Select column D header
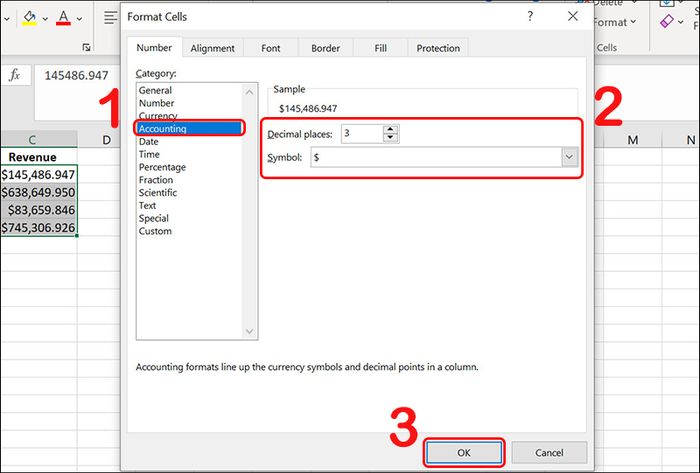Screen dimensions: 700x473 [x=106, y=140]
